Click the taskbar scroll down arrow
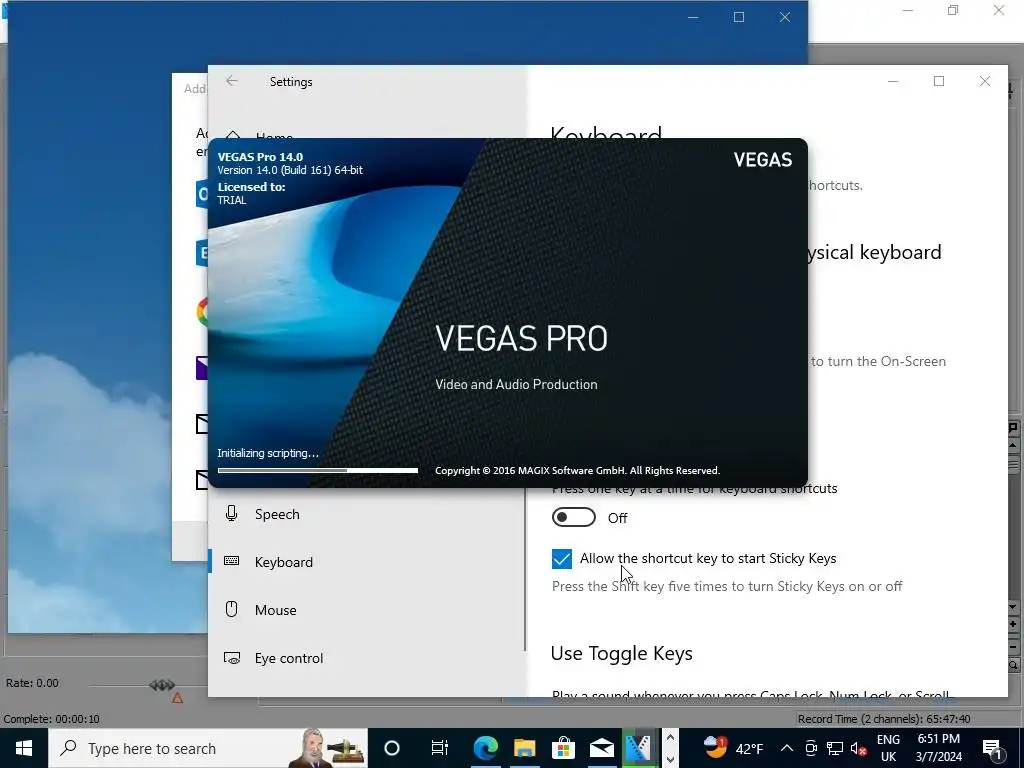 click(x=670, y=758)
